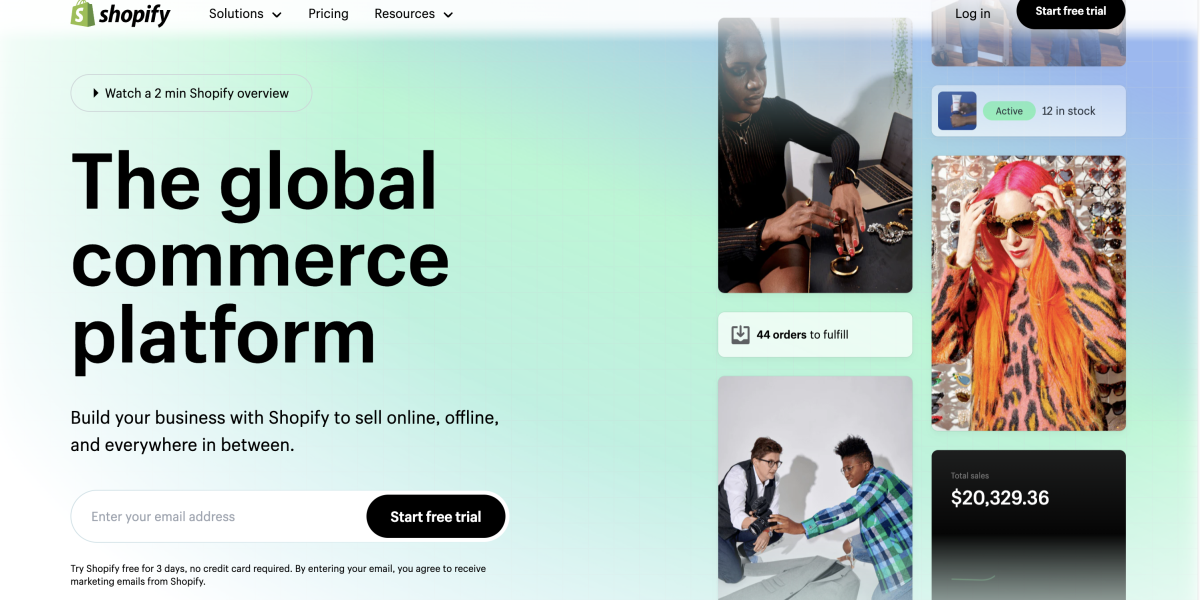Click the photo of woman arranging jewelry
This screenshot has width=1200, height=600.
[x=815, y=155]
